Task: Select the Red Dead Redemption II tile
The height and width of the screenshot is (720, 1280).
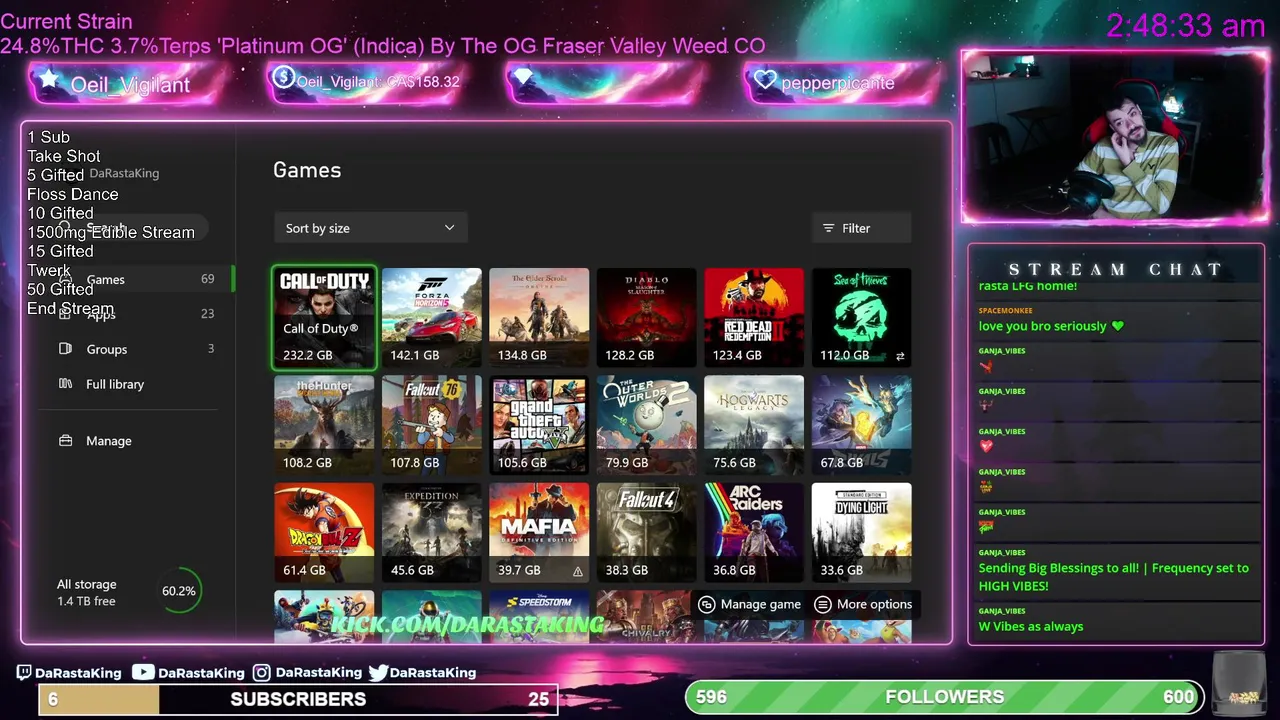Action: (754, 317)
